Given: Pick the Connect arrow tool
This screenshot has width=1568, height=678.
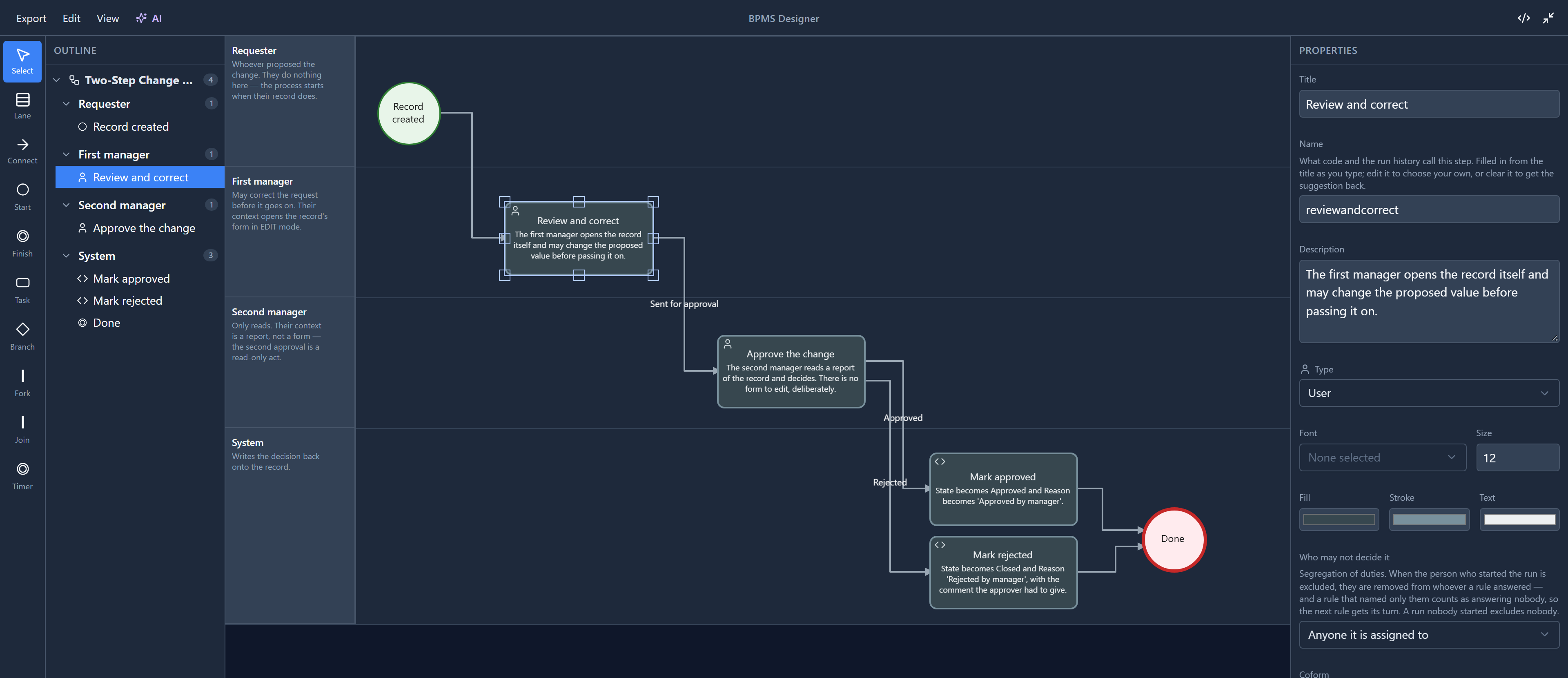Looking at the screenshot, I should tap(22, 152).
